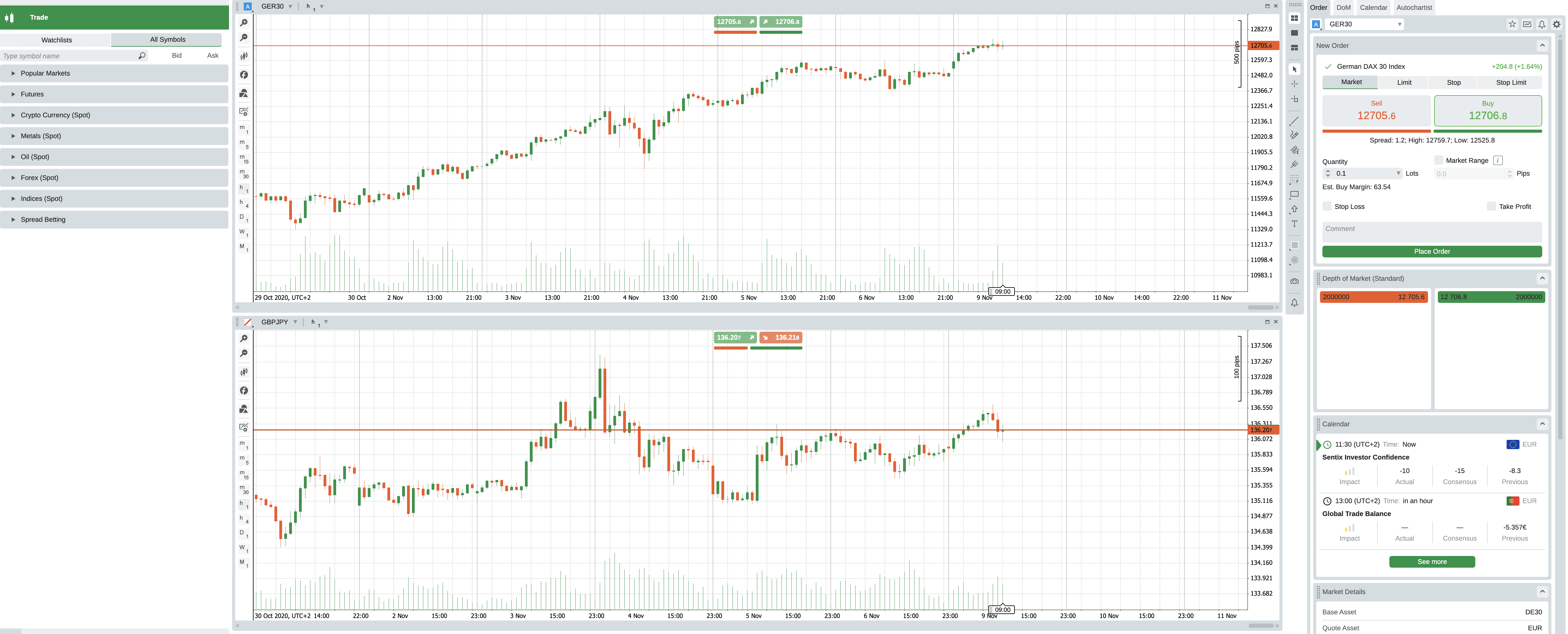1568x634 pixels.
Task: Switch to the Watchlists tab
Action: [x=56, y=40]
